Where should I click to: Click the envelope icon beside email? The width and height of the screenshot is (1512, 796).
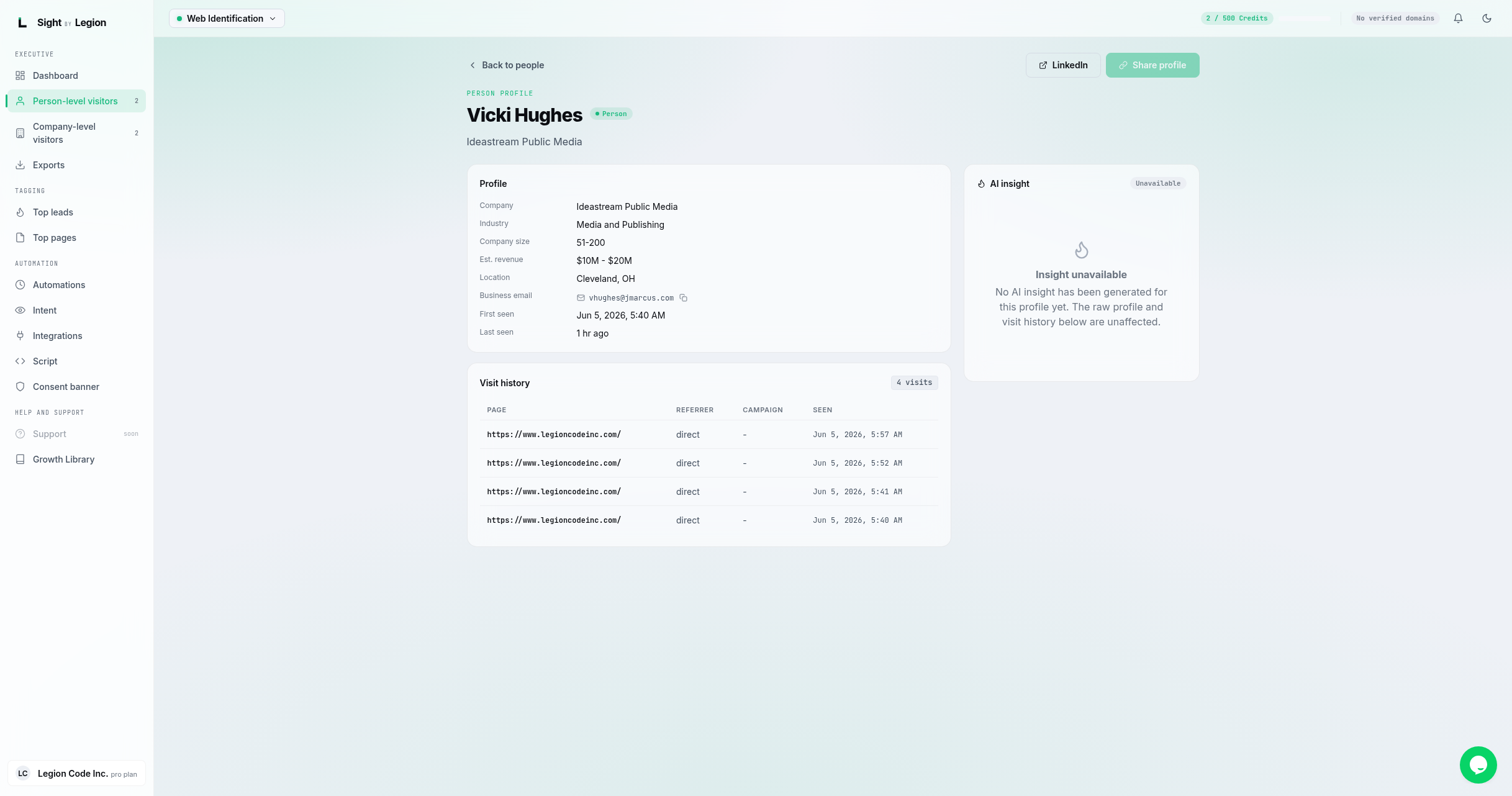pyautogui.click(x=581, y=298)
